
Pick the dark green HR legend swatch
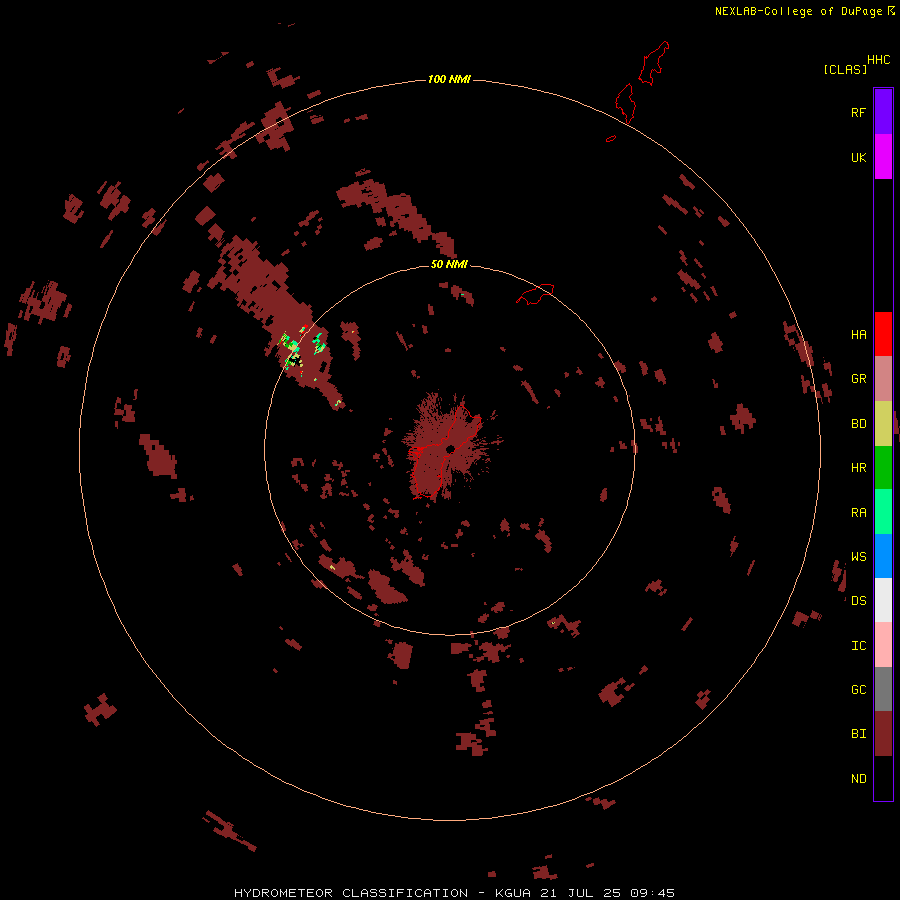pyautogui.click(x=883, y=468)
